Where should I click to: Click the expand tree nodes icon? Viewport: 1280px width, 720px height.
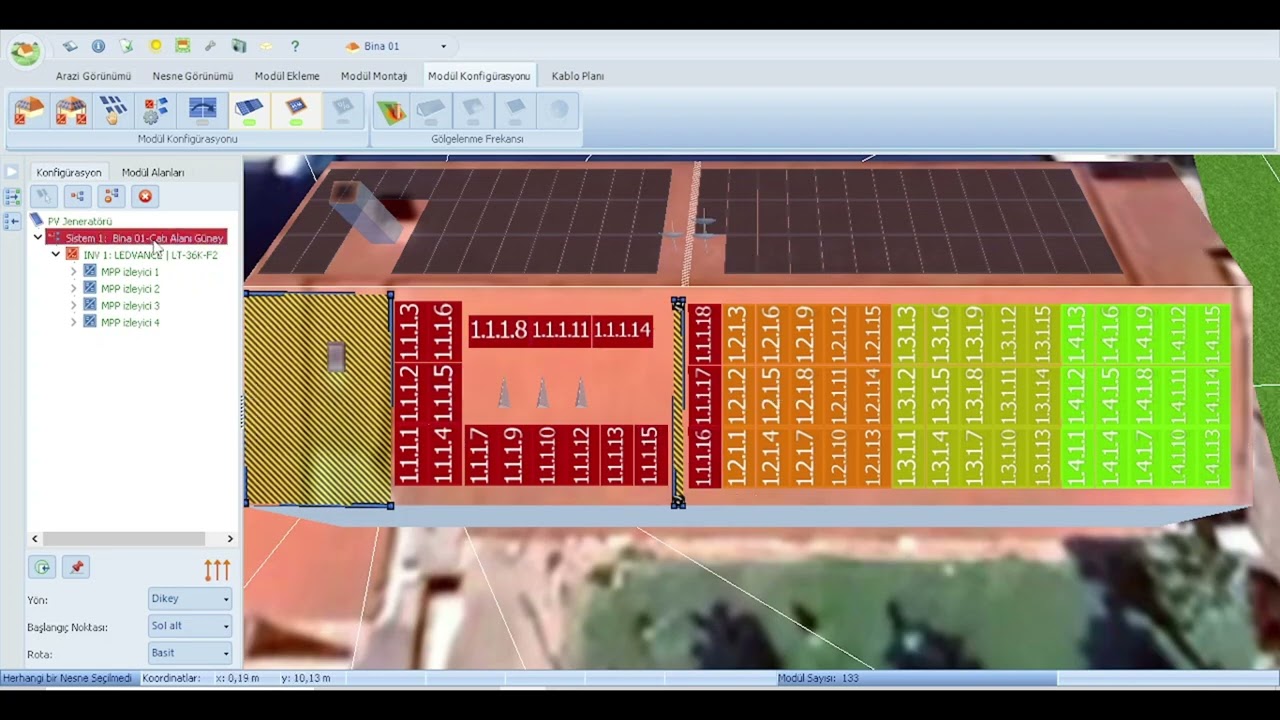[77, 196]
